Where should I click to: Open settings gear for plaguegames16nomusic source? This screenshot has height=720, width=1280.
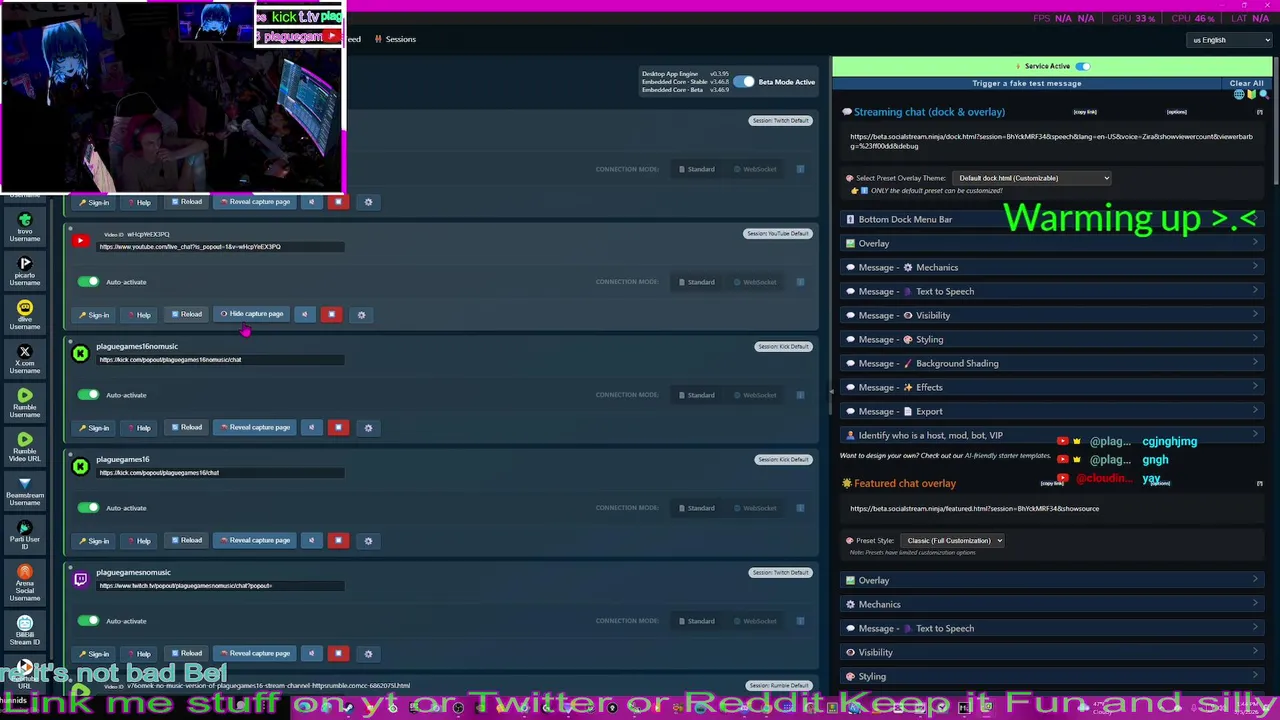[x=368, y=428]
